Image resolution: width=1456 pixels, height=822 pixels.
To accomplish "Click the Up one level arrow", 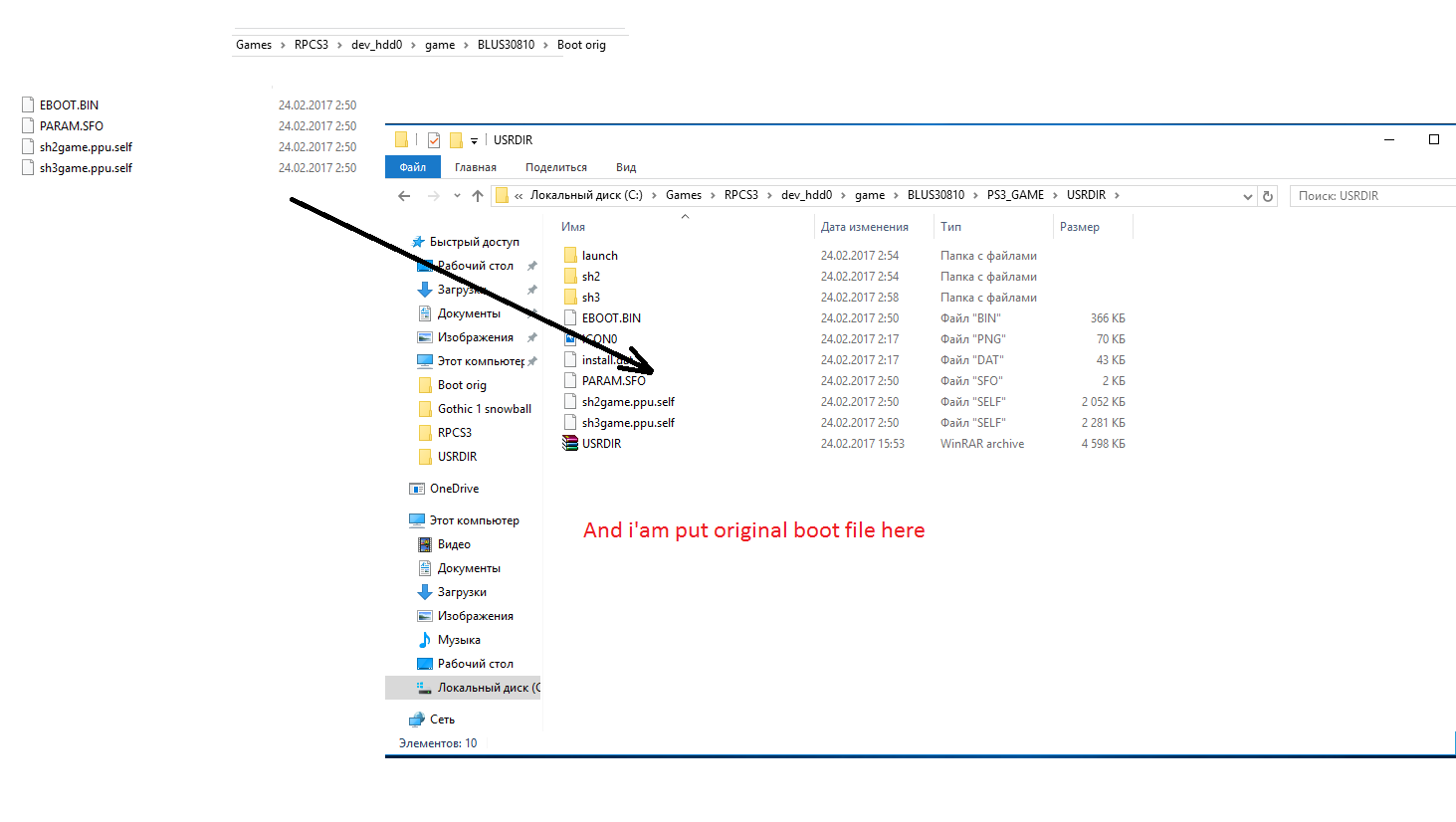I will point(478,196).
